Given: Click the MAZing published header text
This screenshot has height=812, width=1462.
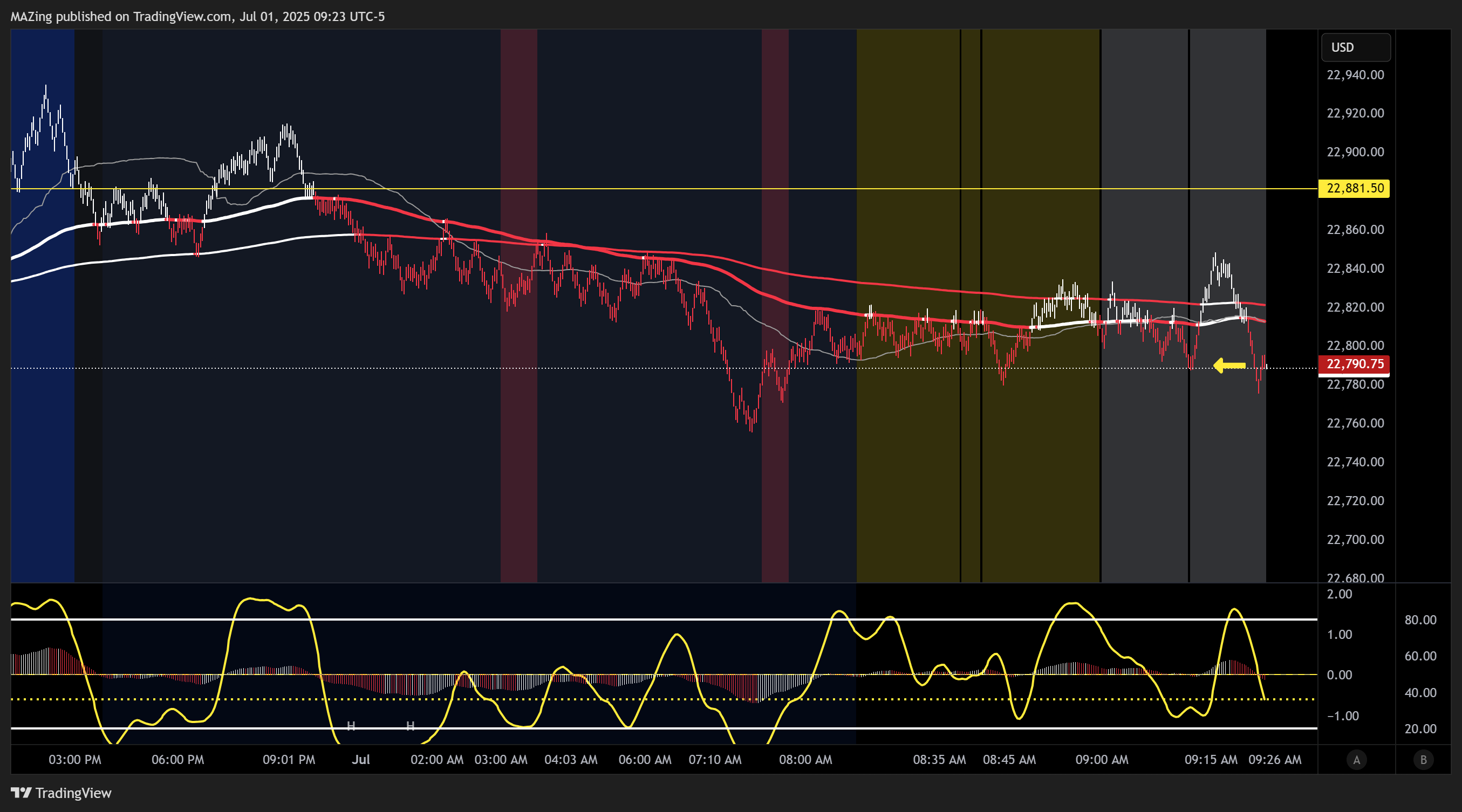Looking at the screenshot, I should (x=197, y=16).
